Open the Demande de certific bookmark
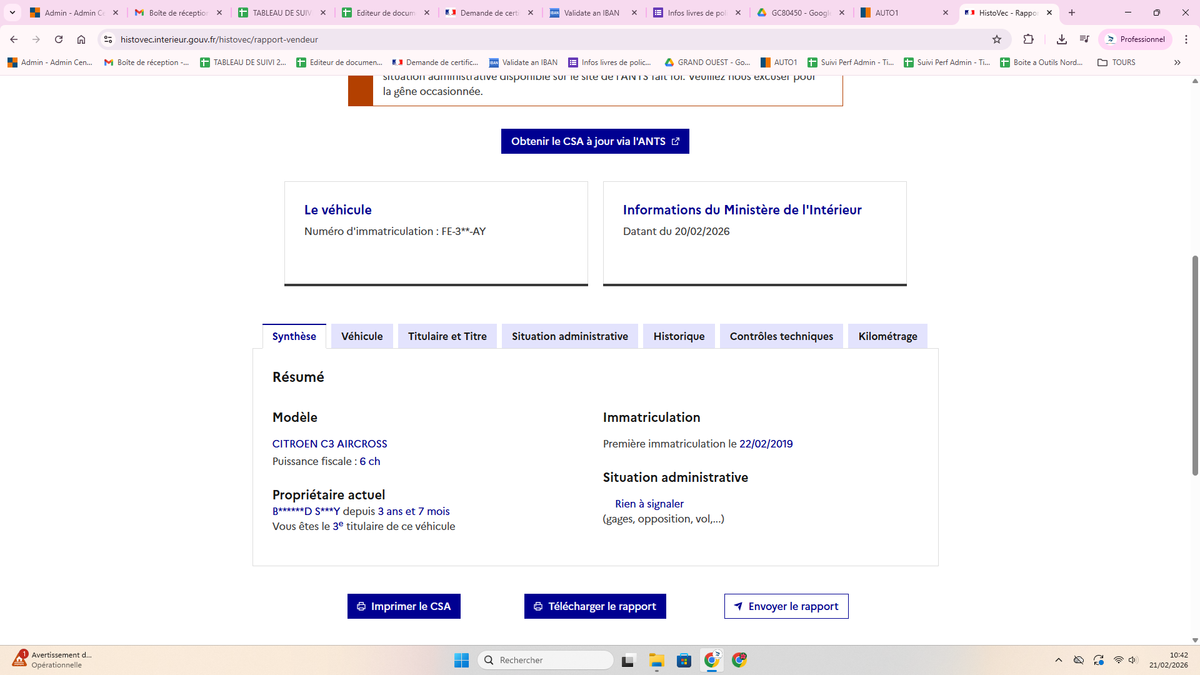Screen dimensions: 1200x675 point(435,62)
